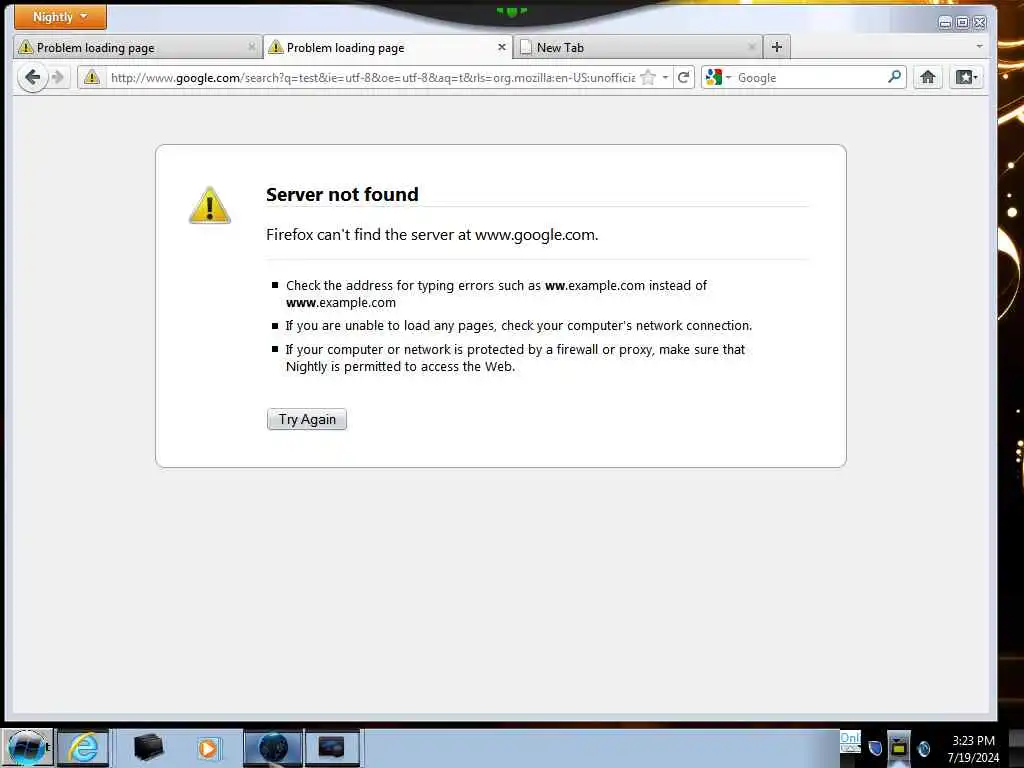Click the firewall or proxy bullet text
Viewport: 1024px width, 768px height.
tap(515, 358)
